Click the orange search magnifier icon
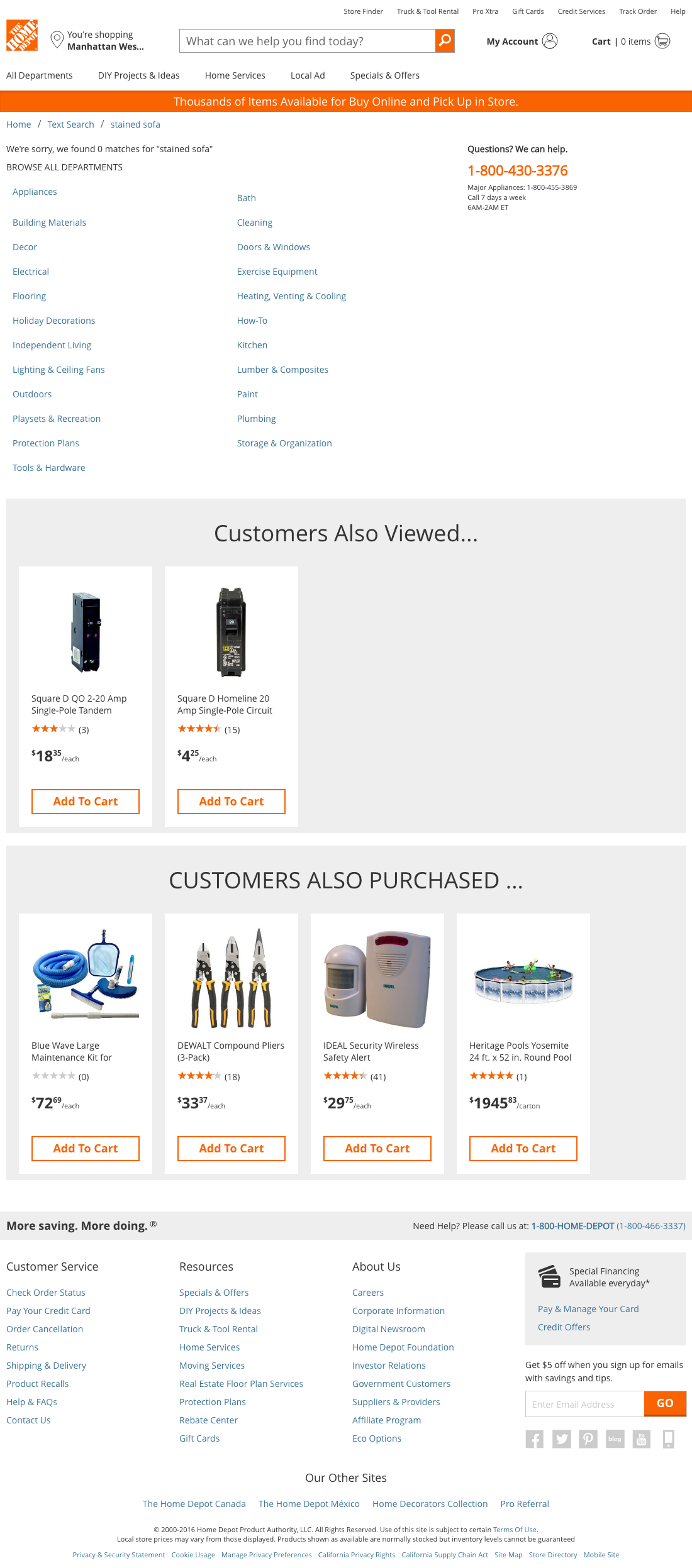 click(444, 41)
